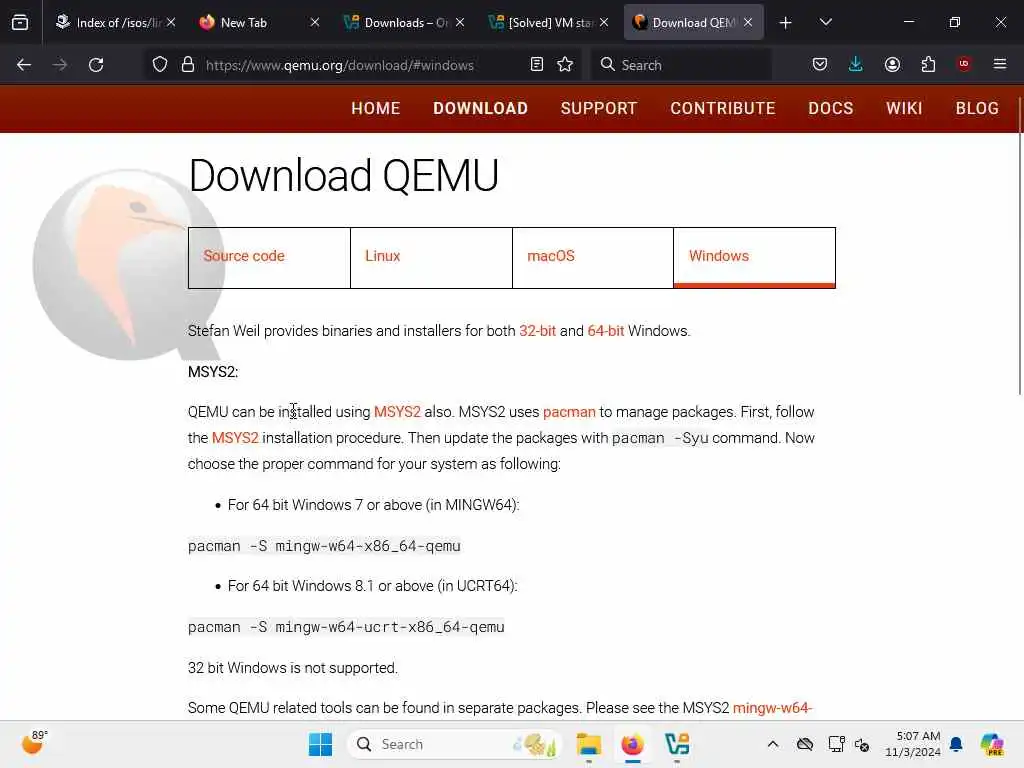
Task: Open the Windows Start menu
Action: 320,744
